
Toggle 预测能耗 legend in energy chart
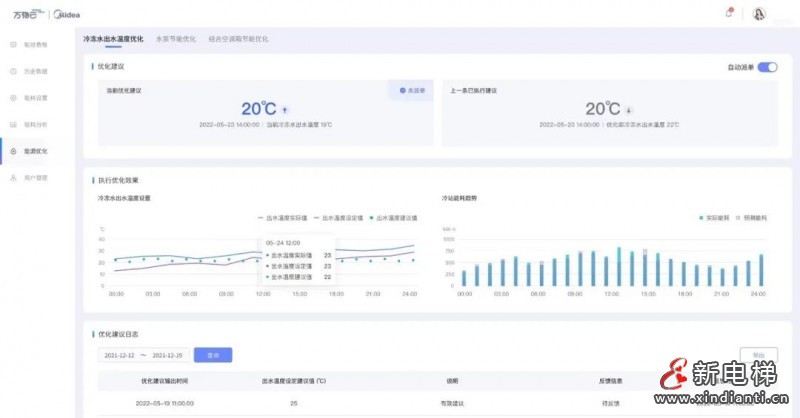coord(751,215)
